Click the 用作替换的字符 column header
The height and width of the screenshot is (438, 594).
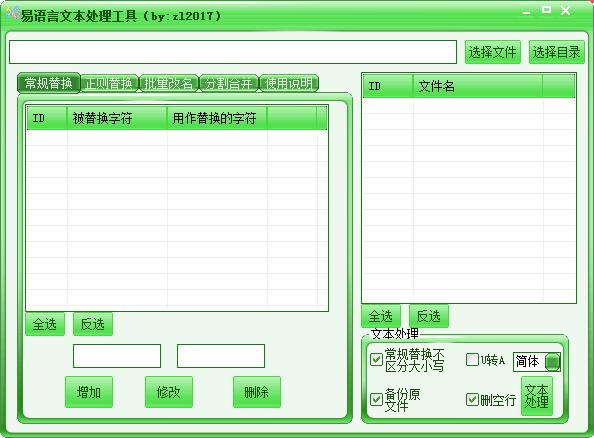[217, 118]
